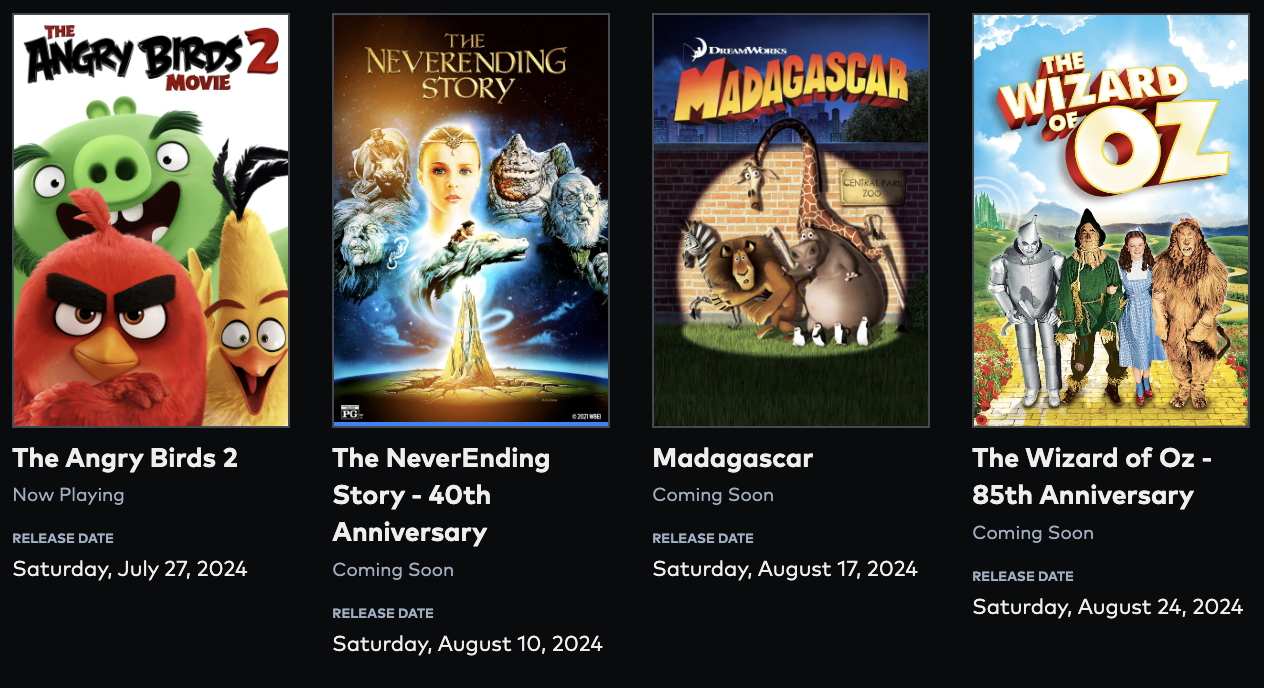Open The NeverEnding Story poster image
This screenshot has height=688, width=1264.
click(x=471, y=221)
